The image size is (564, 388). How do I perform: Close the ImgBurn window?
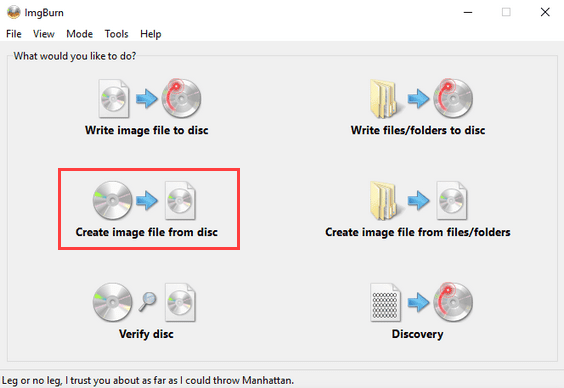(545, 12)
